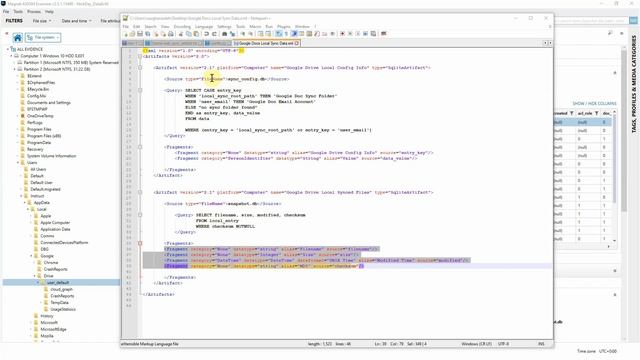Click the Undo arrow in Notepad++ toolbar

pos(207,34)
